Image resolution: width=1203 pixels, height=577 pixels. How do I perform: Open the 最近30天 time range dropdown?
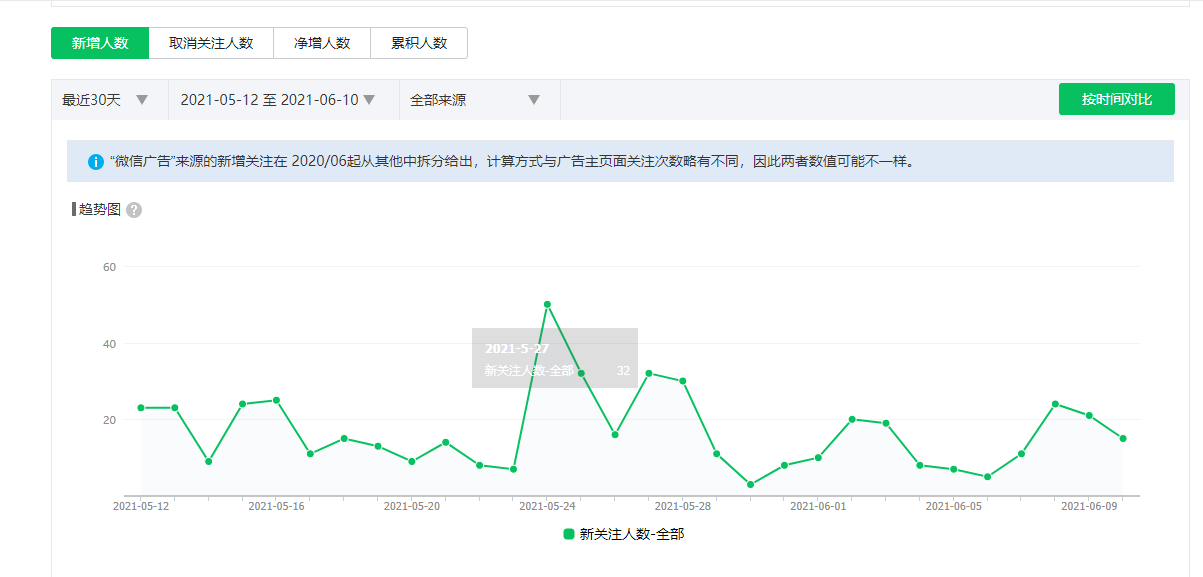tap(106, 100)
